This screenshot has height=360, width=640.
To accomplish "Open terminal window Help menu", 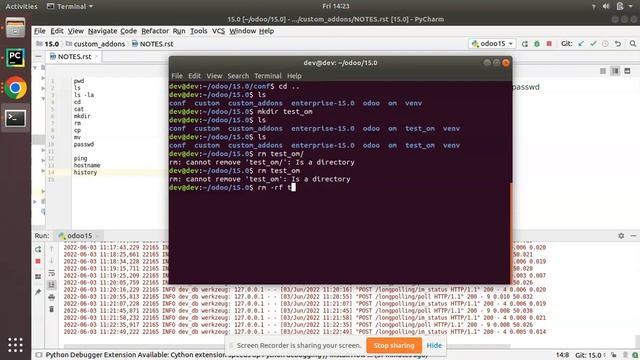I will 294,76.
